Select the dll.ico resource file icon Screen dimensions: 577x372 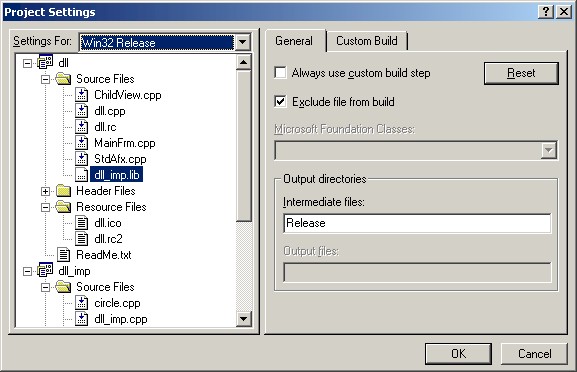tap(81, 223)
